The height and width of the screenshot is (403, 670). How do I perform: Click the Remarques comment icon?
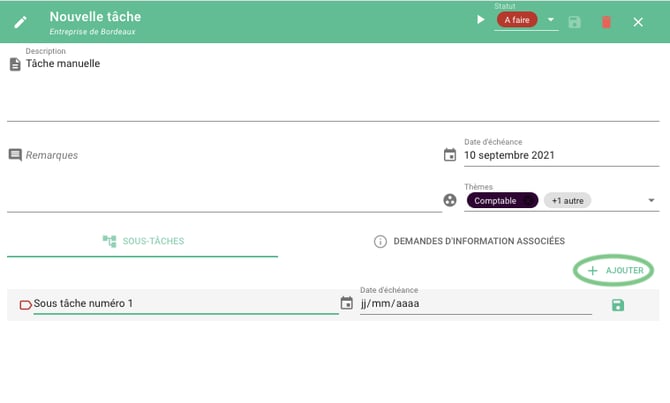click(15, 155)
